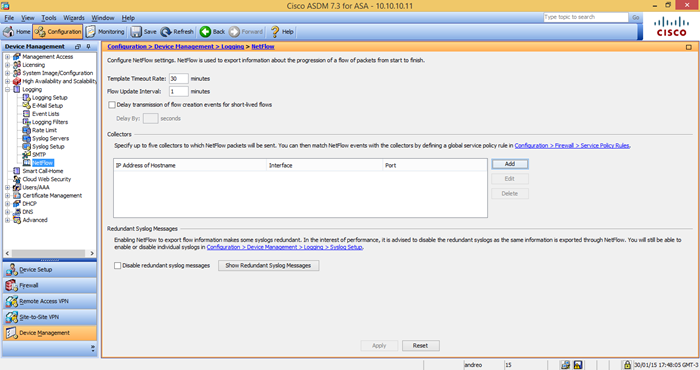Image resolution: width=700 pixels, height=370 pixels.
Task: Click the Reset button
Action: (421, 345)
